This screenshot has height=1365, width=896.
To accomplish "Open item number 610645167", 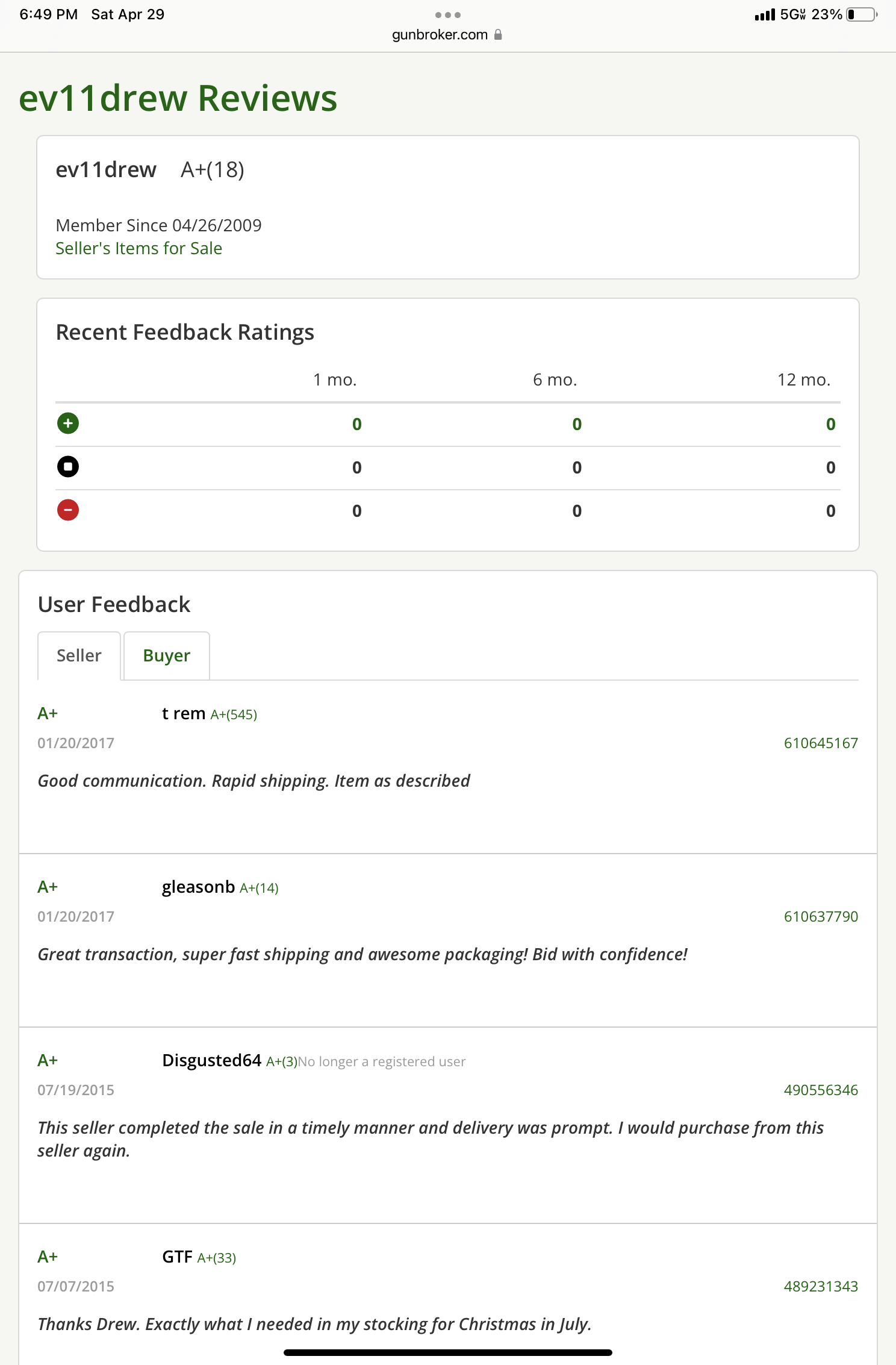I will (821, 743).
